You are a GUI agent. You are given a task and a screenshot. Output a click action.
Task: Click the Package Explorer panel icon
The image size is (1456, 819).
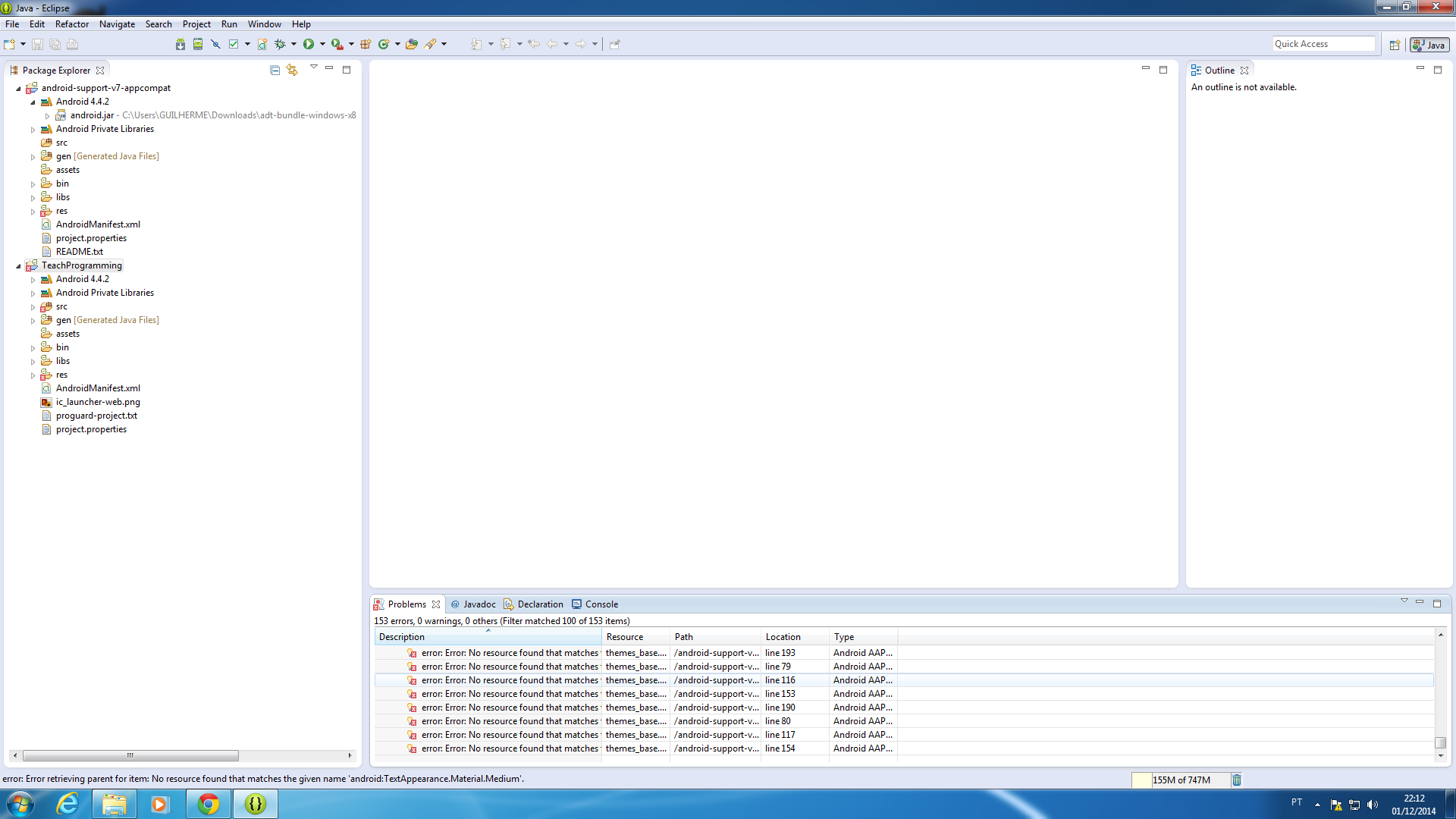click(x=14, y=70)
